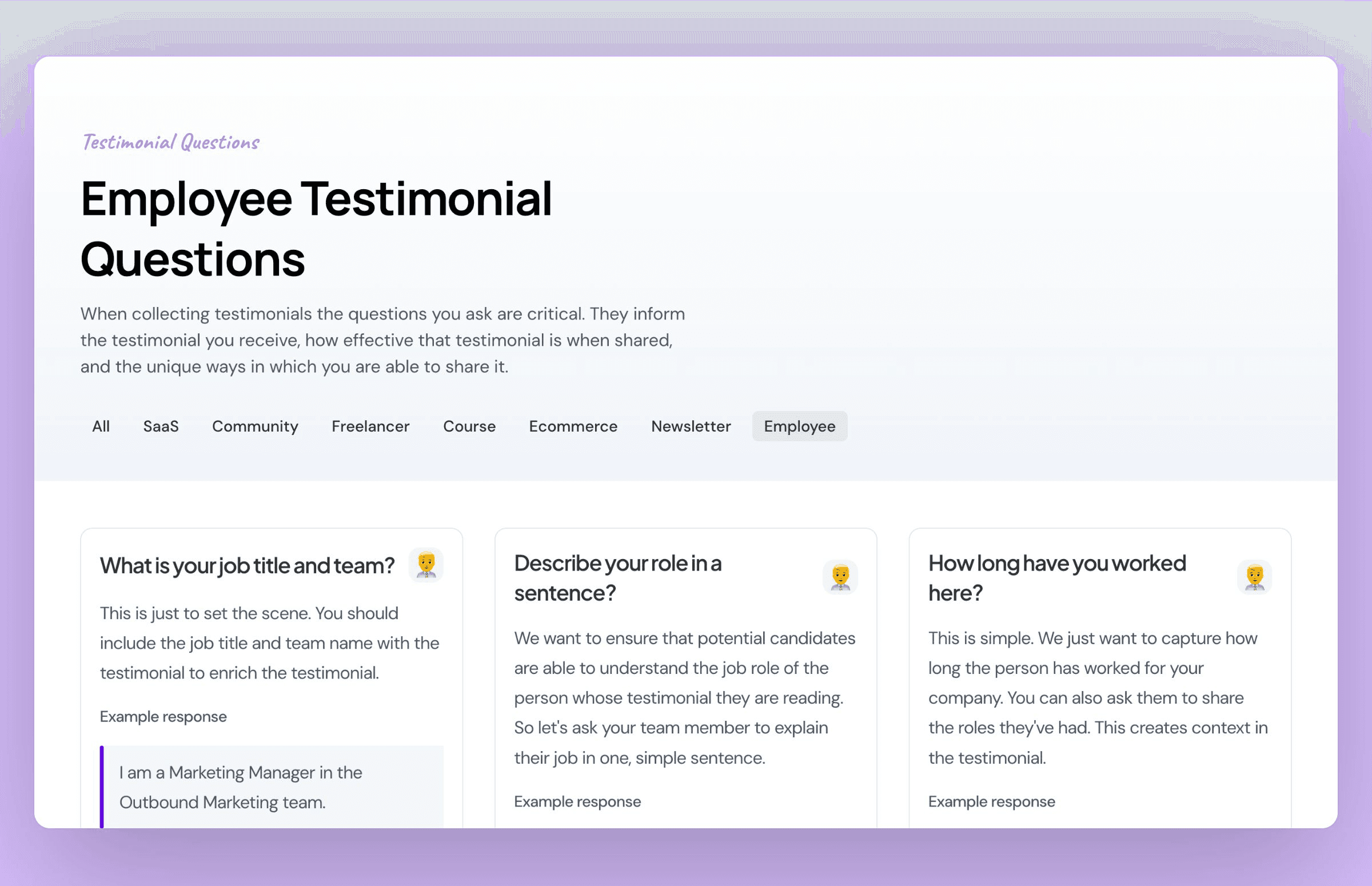Click emoji icon on describe role card
Screen dimensions: 1372x886
[840, 577]
